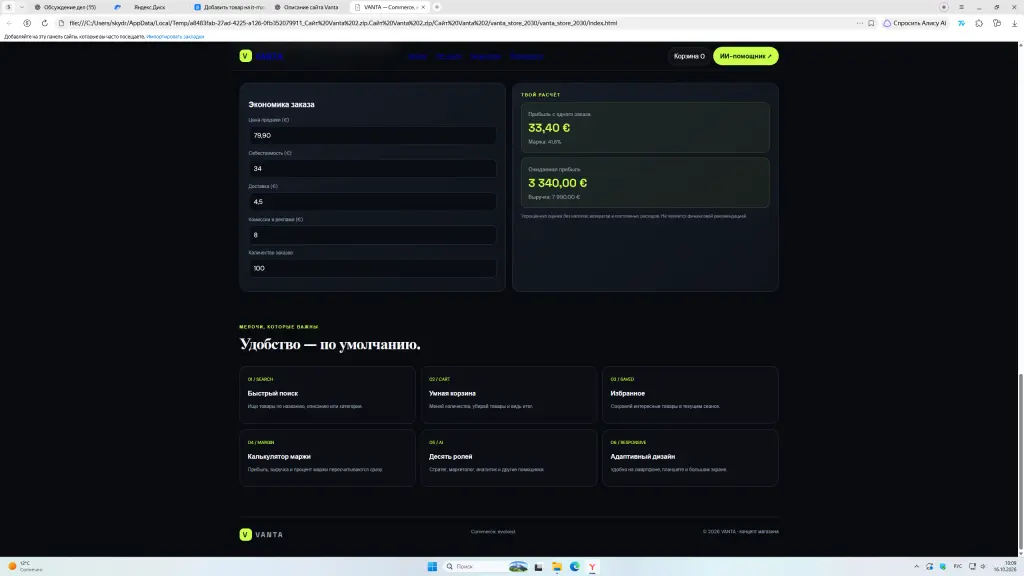Open the collections icon beside extensions

tap(997, 23)
